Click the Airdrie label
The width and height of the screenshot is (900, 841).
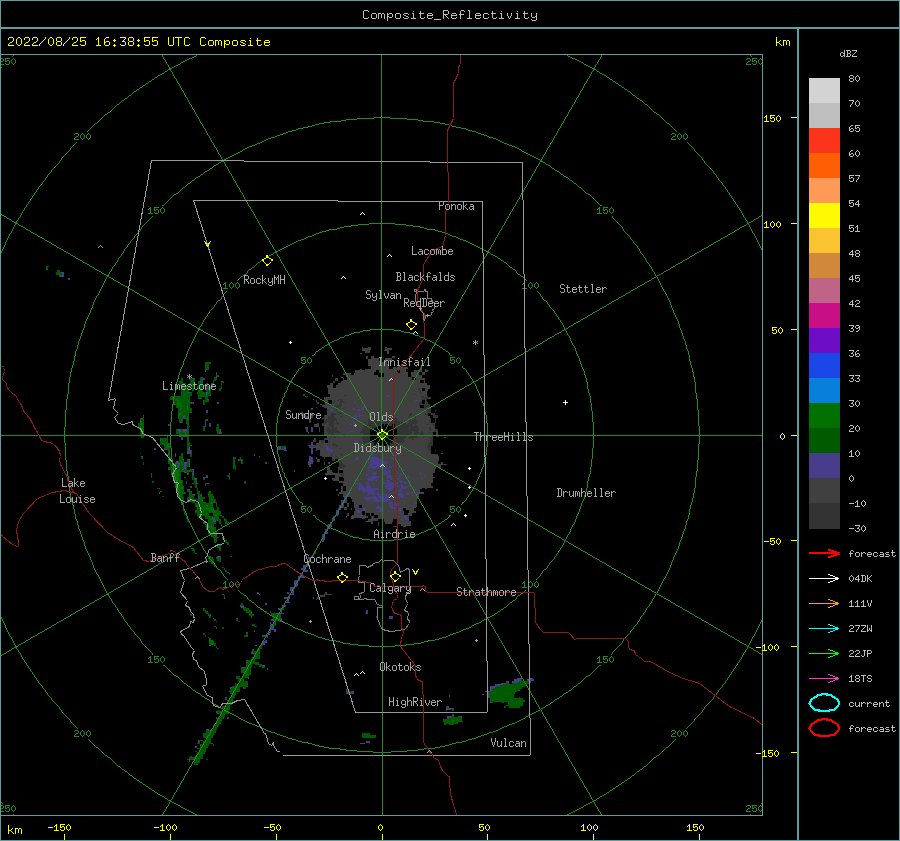pos(394,534)
